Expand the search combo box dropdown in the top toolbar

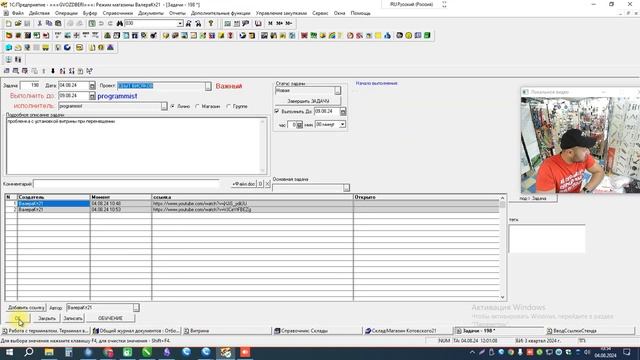coord(180,24)
